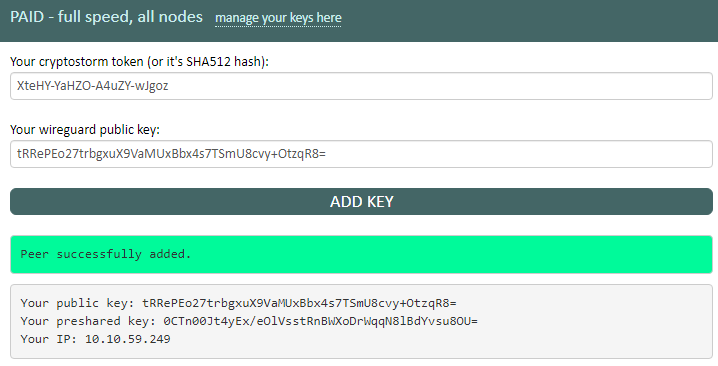This screenshot has width=718, height=366.
Task: Focus the wireguard public key input field
Action: [361, 154]
